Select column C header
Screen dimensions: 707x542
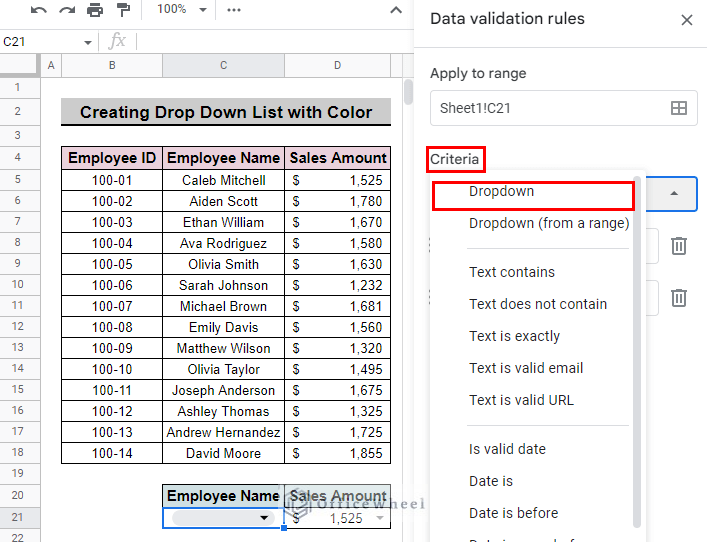[x=223, y=65]
